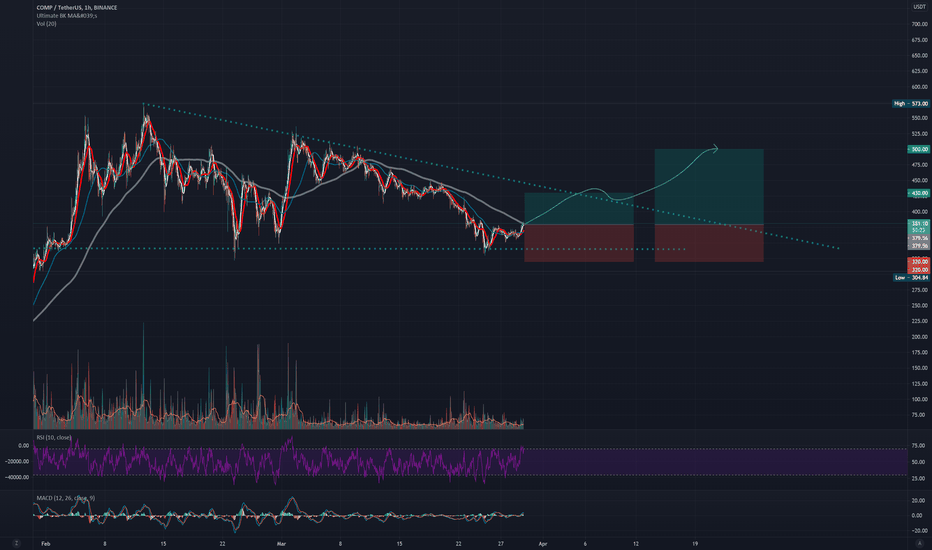Click the 200.00 level on price axis
The image size is (932, 550).
tap(920, 337)
